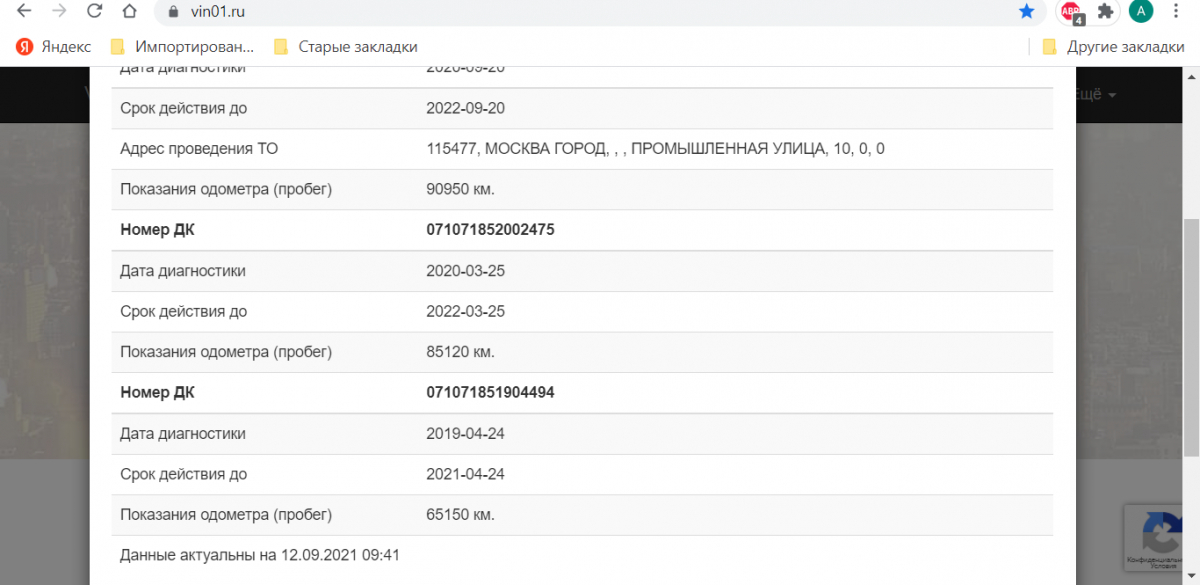Open the browser home page
Viewport: 1200px width, 585px height.
[129, 12]
